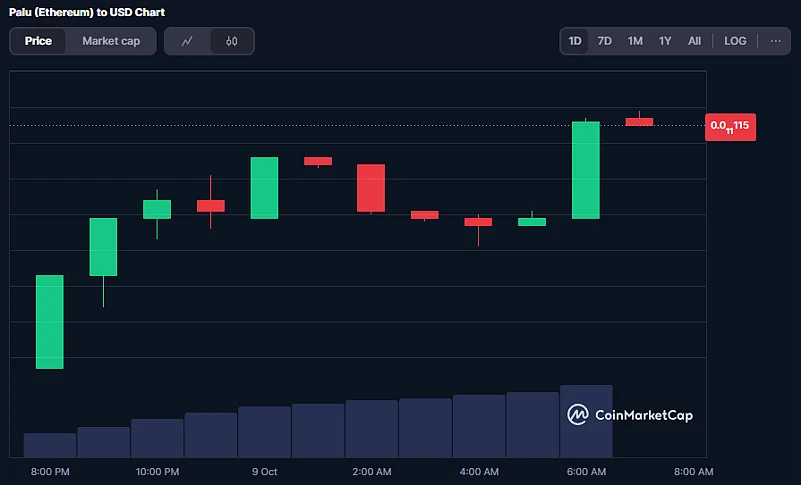Show All time price history
The width and height of the screenshot is (801, 485).
coord(694,41)
